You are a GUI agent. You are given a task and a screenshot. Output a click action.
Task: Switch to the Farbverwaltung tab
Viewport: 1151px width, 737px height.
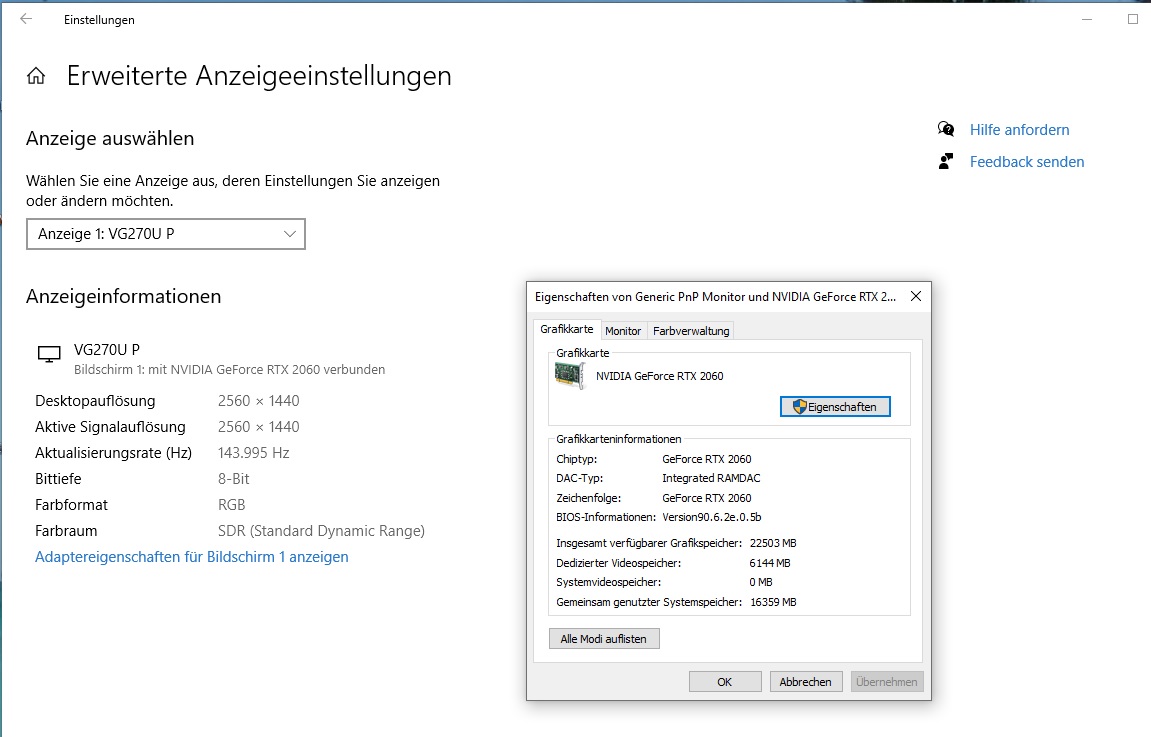(691, 331)
